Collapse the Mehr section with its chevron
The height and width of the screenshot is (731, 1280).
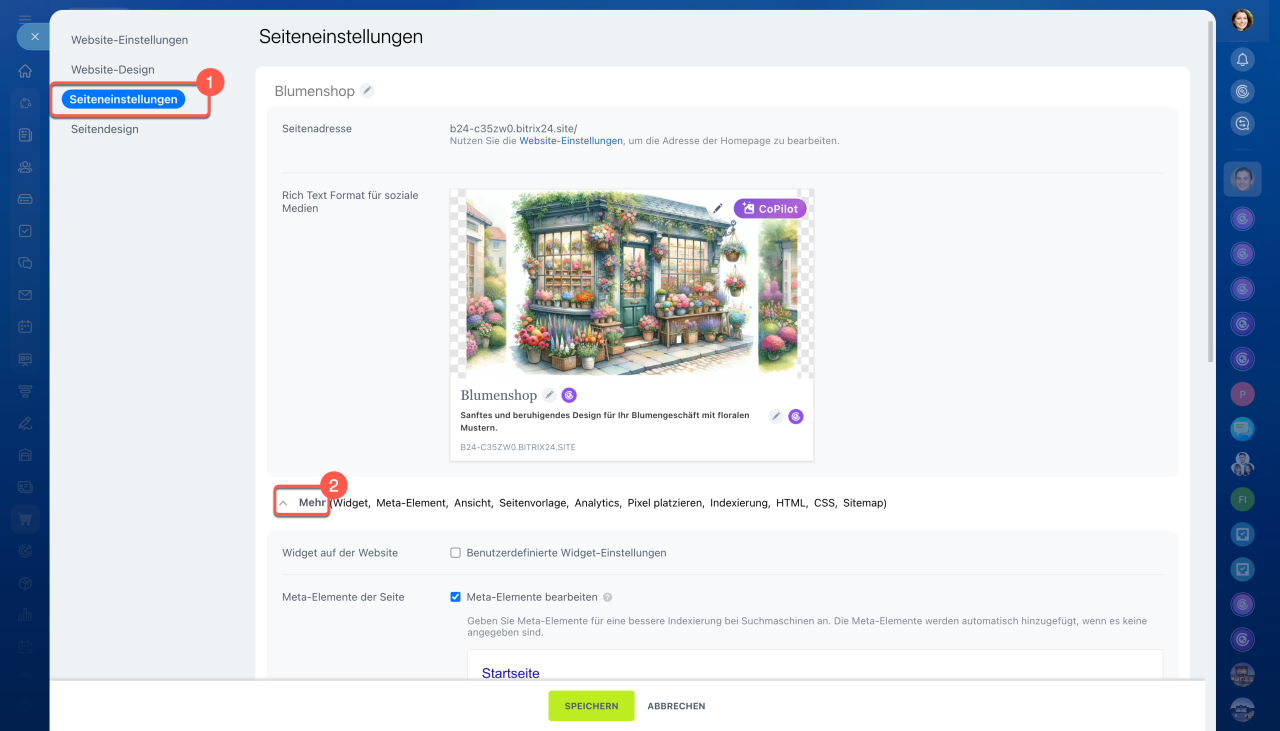(283, 503)
